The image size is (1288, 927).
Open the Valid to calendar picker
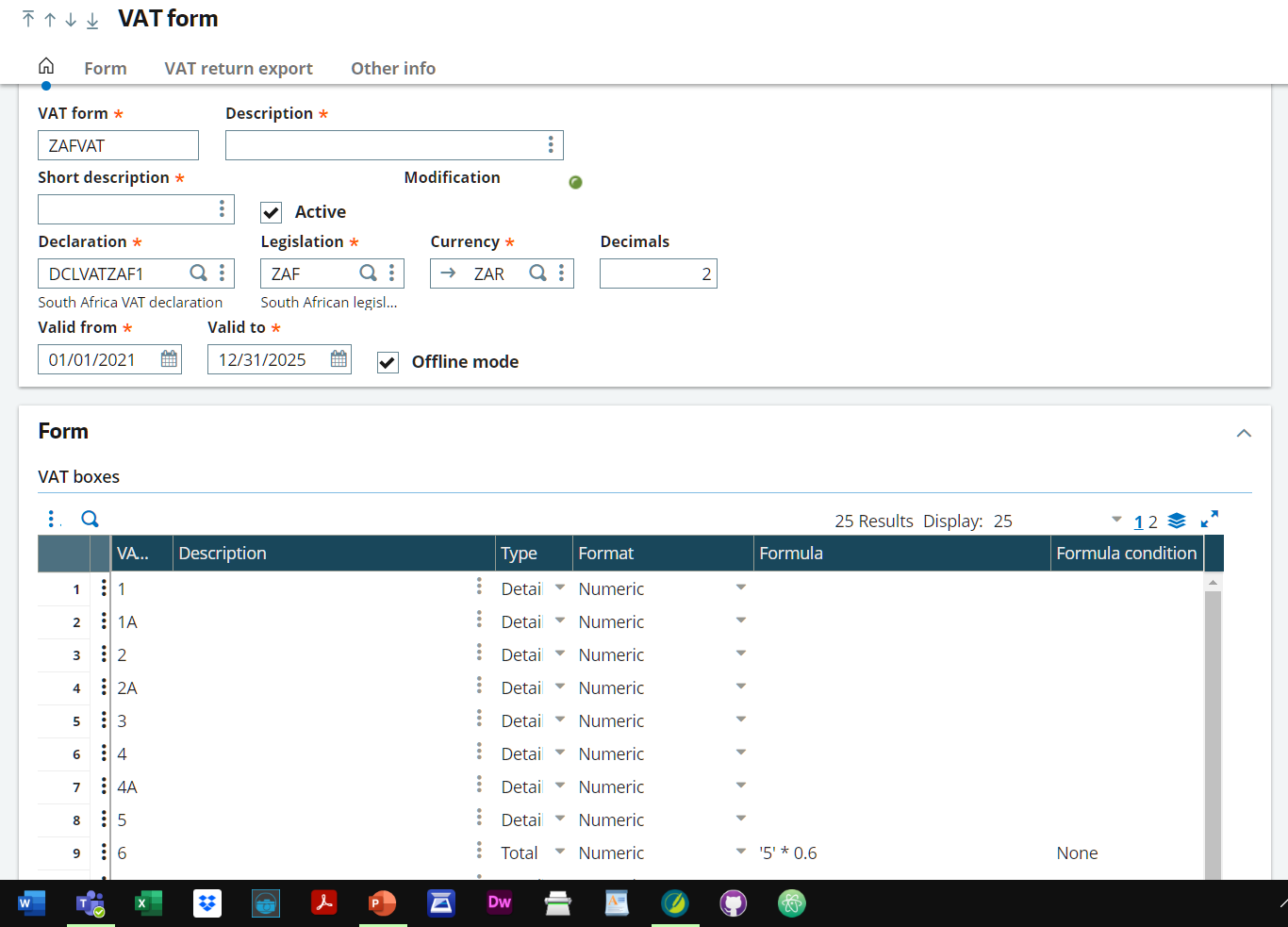339,359
